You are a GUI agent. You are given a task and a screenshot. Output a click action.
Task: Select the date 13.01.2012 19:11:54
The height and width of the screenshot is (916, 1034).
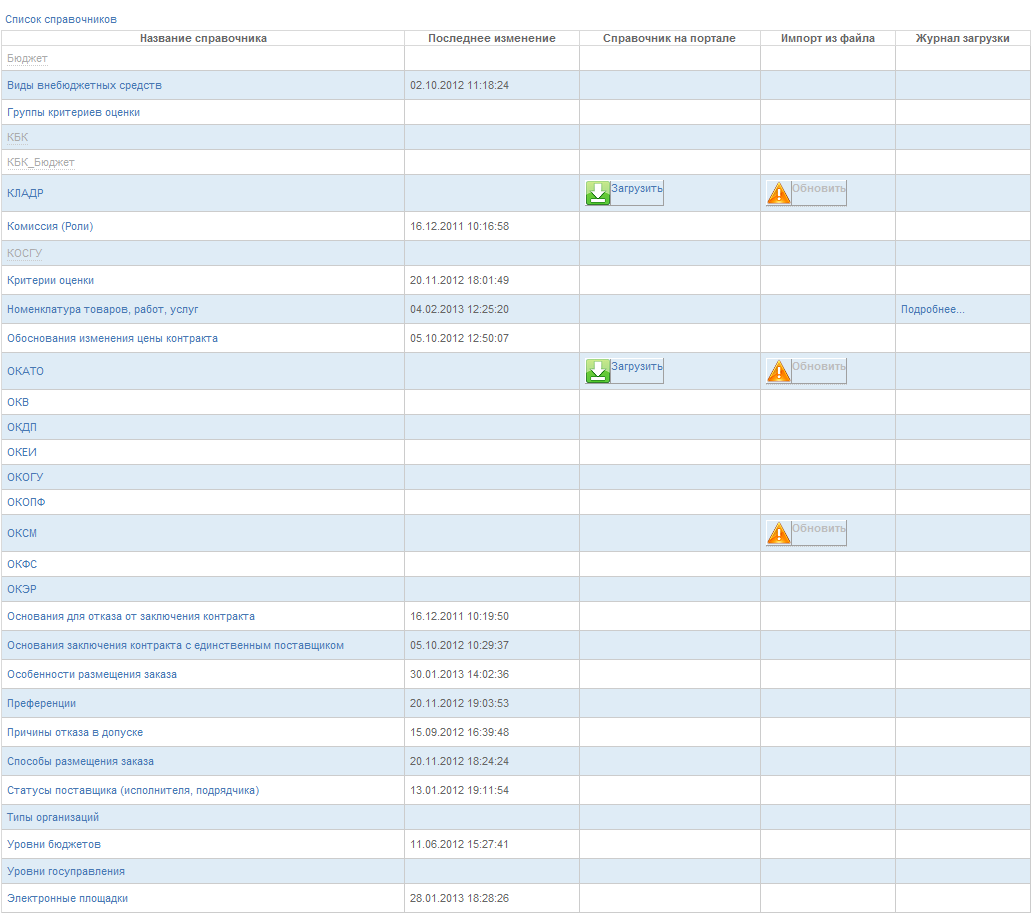pyautogui.click(x=460, y=791)
